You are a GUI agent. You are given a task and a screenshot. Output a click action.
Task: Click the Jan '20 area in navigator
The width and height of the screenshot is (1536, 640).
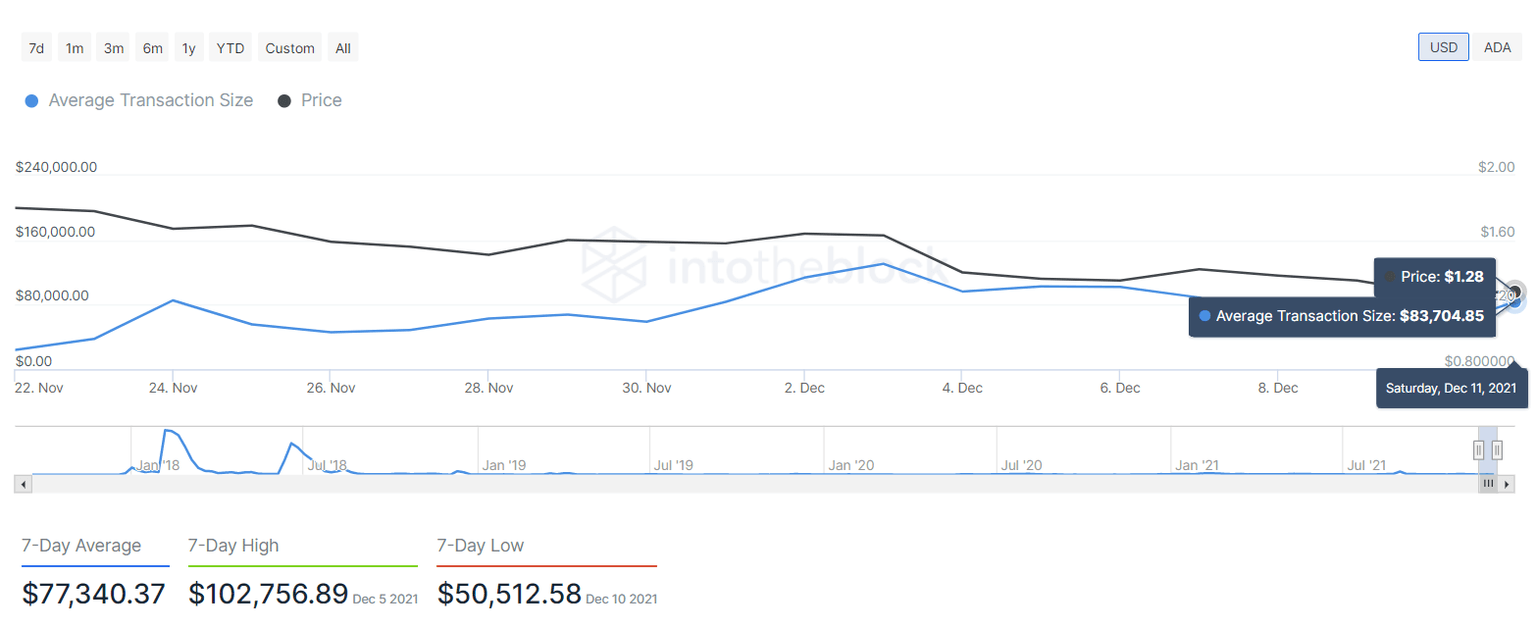click(x=851, y=465)
